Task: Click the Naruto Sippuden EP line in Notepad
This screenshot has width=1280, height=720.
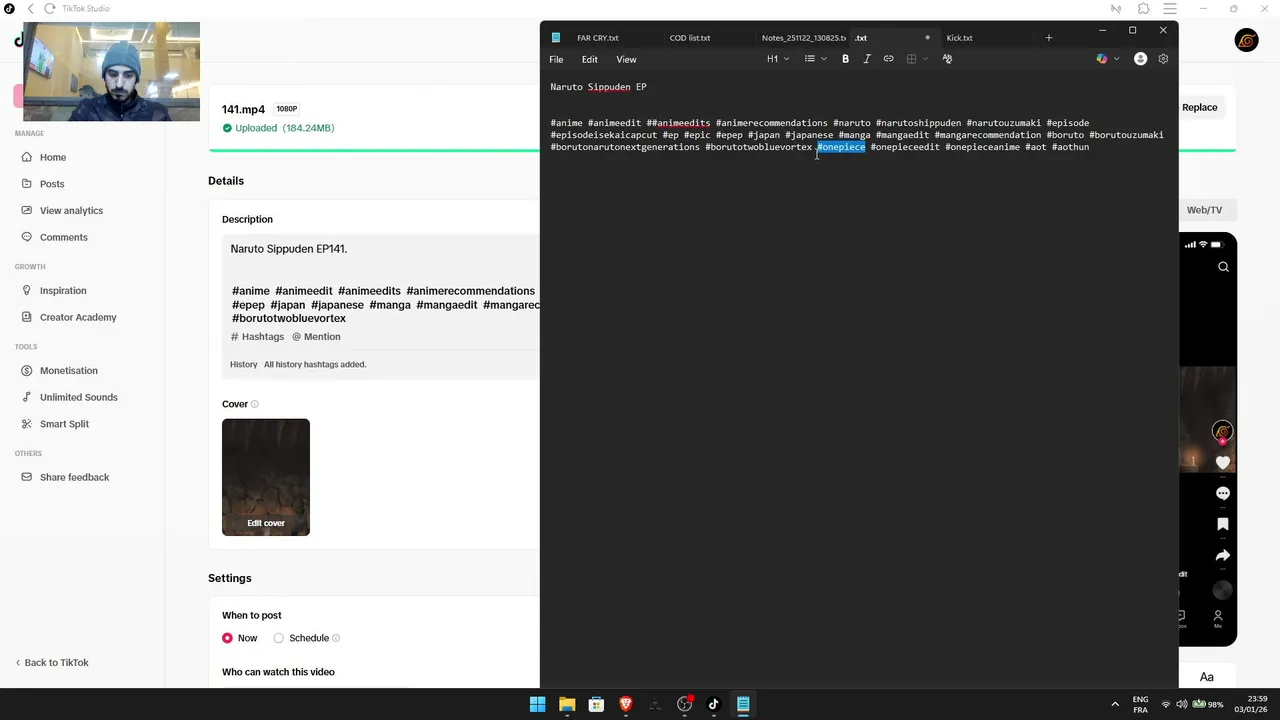Action: click(x=598, y=87)
